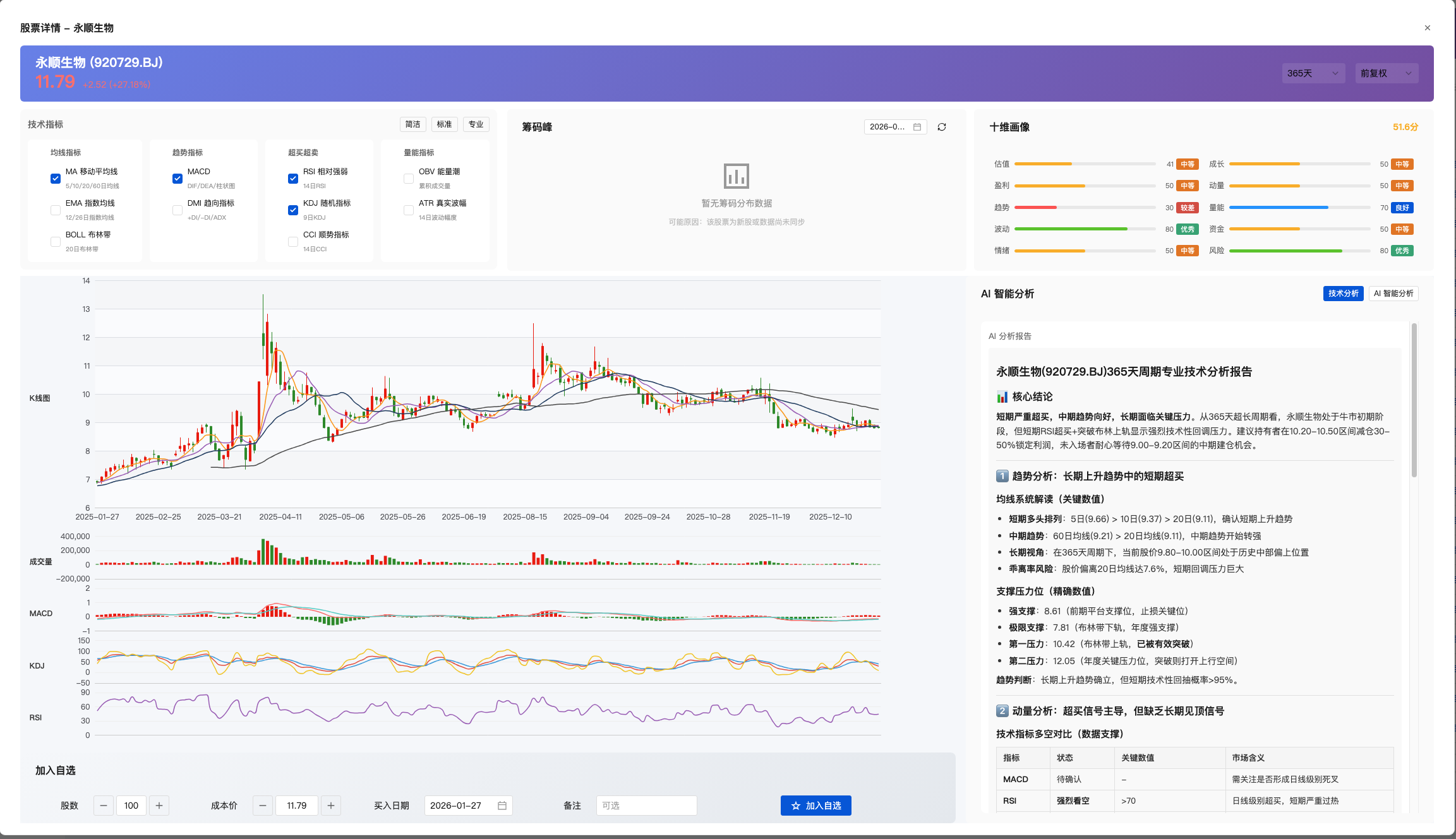Click the 股数 input field
This screenshot has width=1456, height=839.
click(x=131, y=806)
